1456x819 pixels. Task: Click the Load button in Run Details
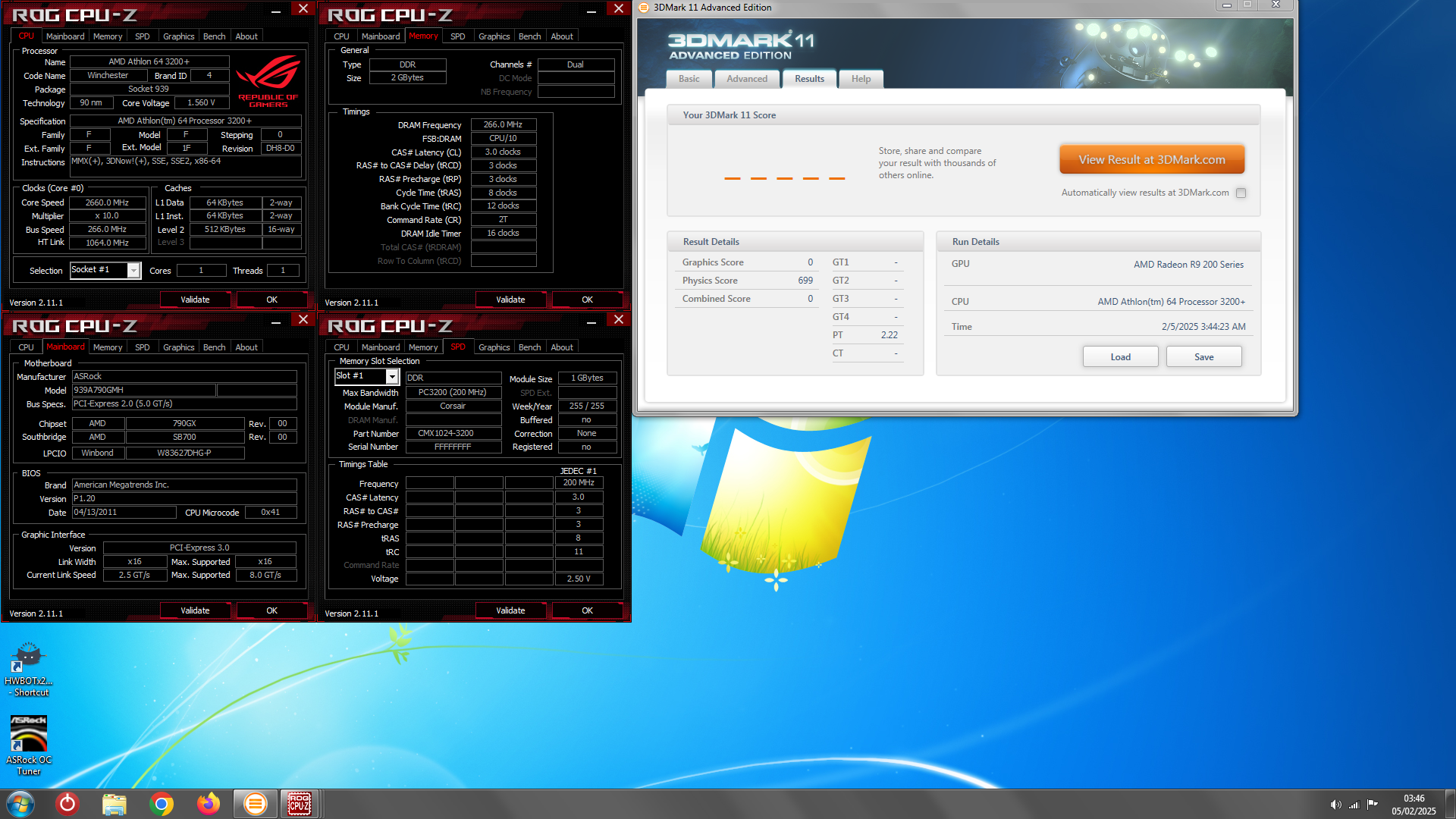tap(1120, 357)
